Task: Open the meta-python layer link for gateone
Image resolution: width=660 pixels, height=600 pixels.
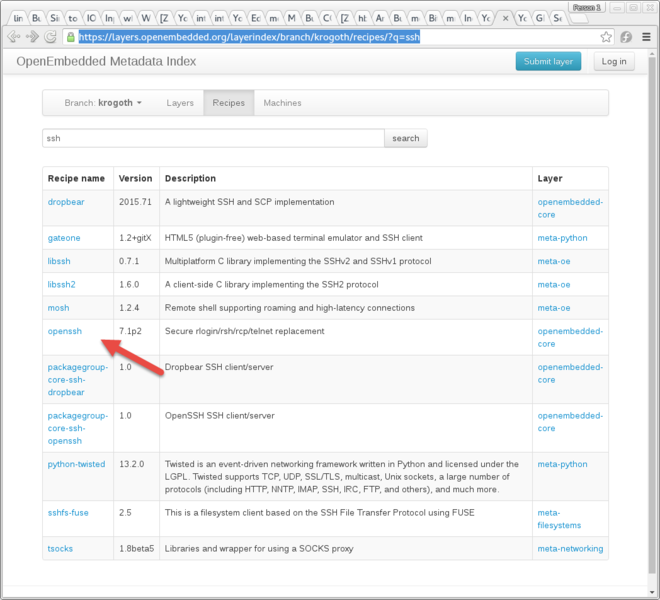Action: 562,238
